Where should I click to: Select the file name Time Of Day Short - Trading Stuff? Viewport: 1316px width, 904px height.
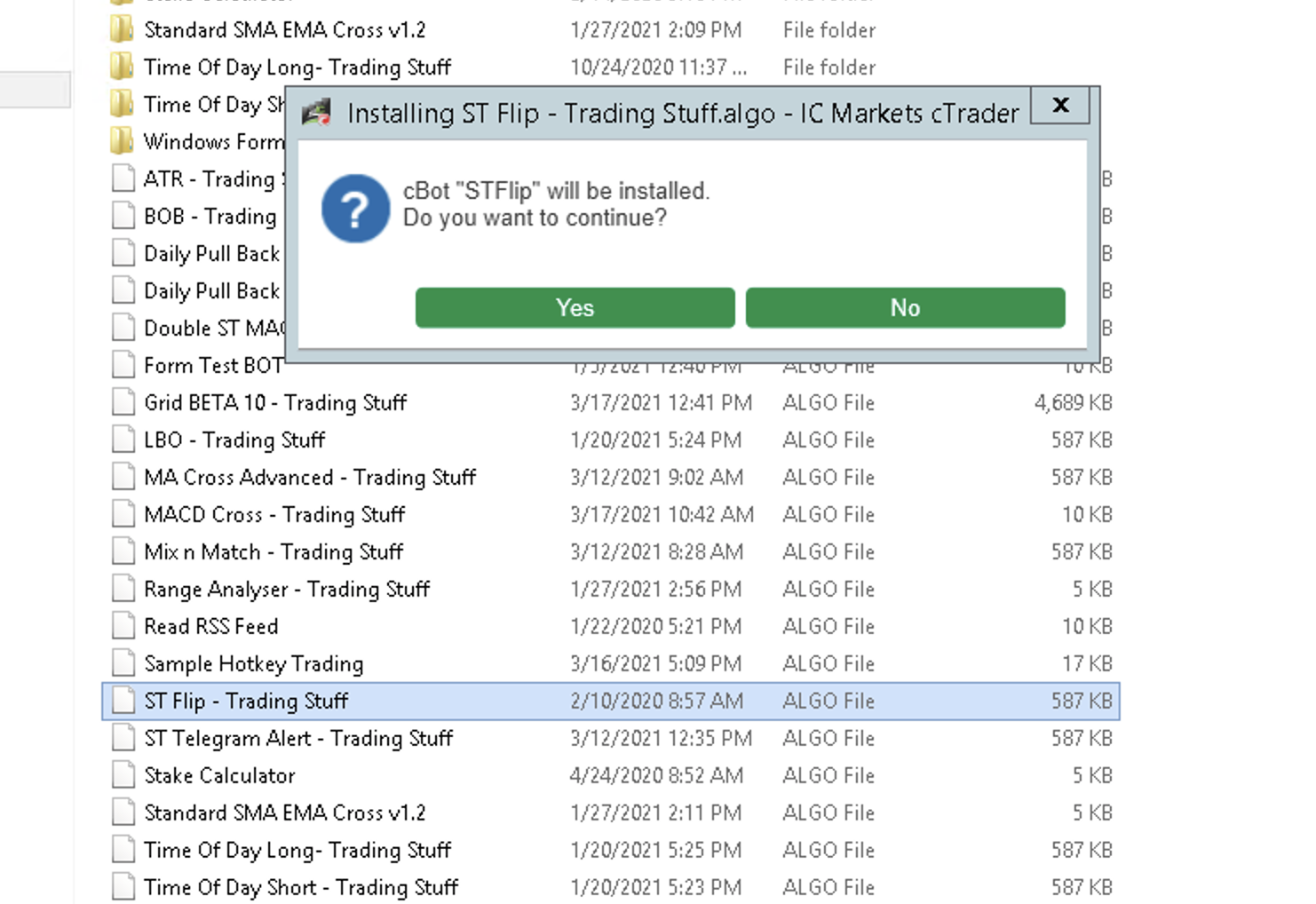[x=301, y=888]
